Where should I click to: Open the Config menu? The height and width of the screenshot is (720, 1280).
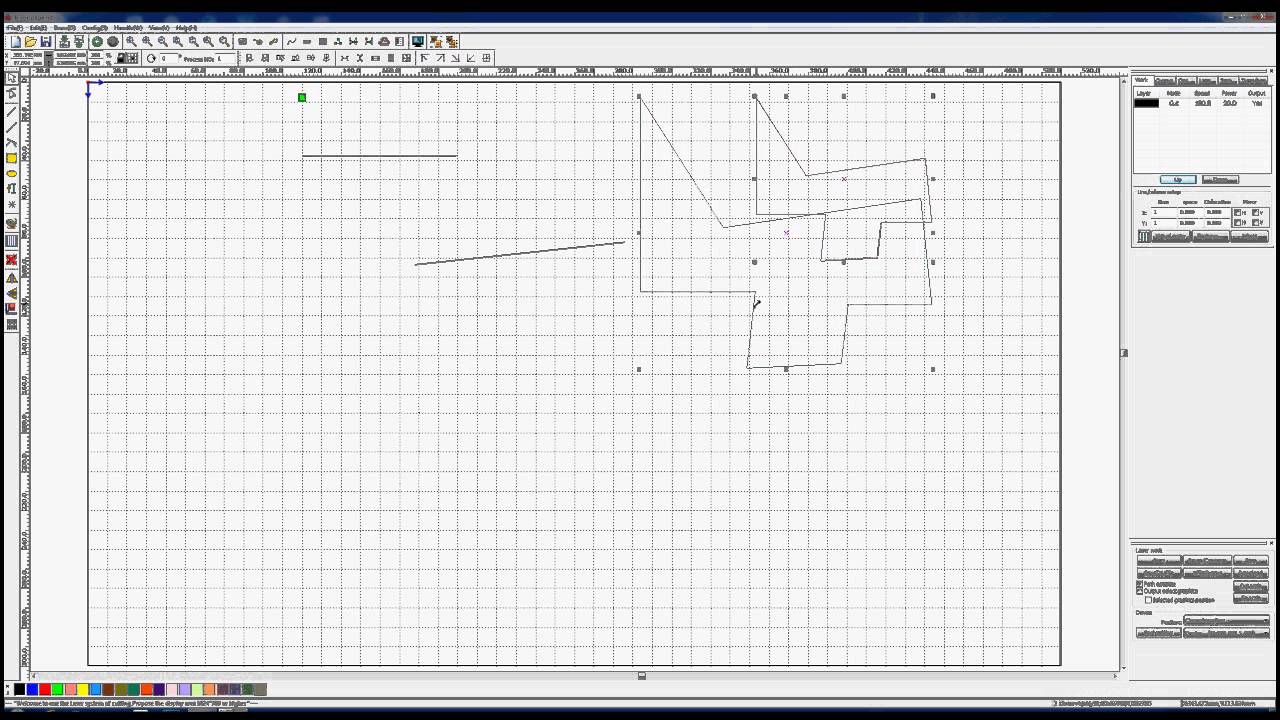pyautogui.click(x=94, y=27)
